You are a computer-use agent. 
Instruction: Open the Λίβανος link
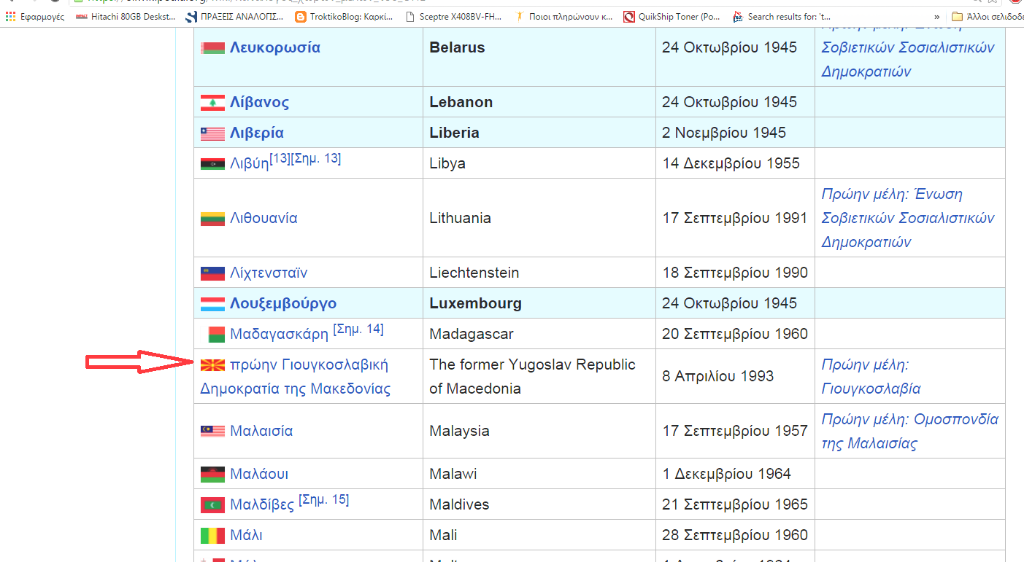pos(259,102)
